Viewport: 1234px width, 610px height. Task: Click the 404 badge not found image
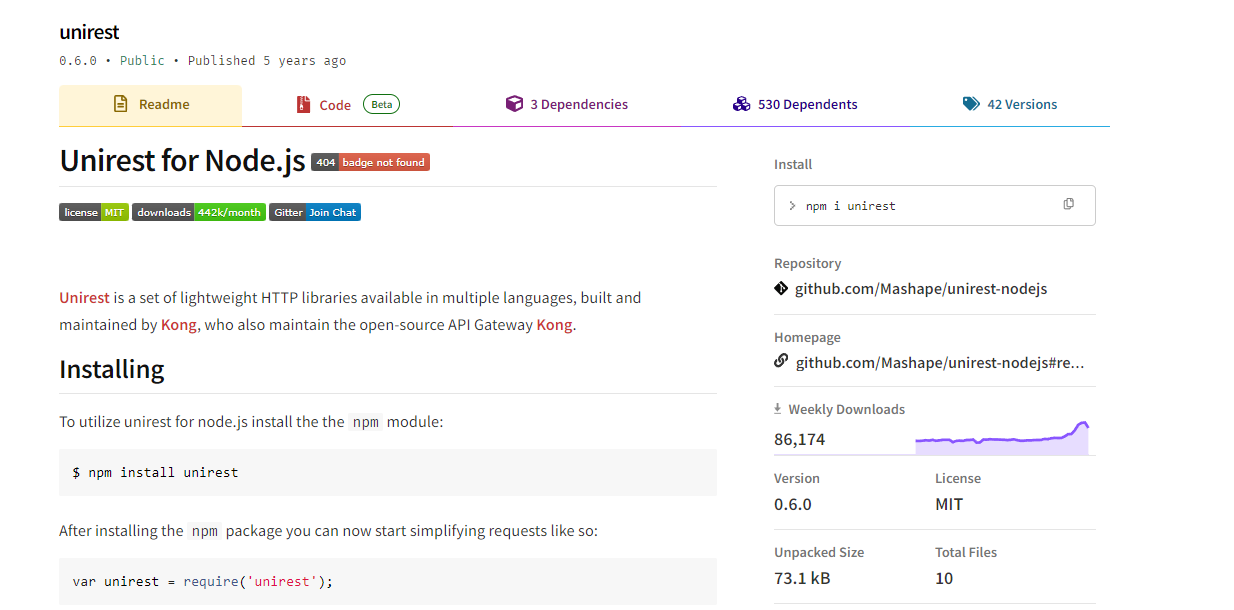click(371, 162)
